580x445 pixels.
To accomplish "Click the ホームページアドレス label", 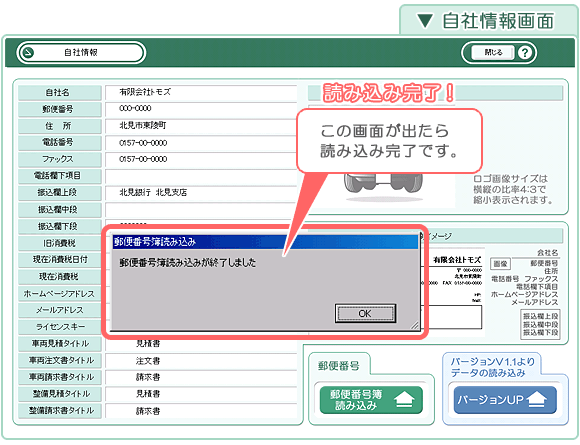I will tap(60, 294).
